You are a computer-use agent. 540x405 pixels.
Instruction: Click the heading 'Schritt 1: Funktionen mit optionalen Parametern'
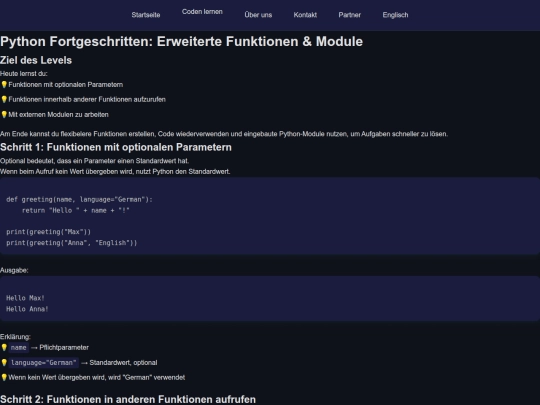116,147
